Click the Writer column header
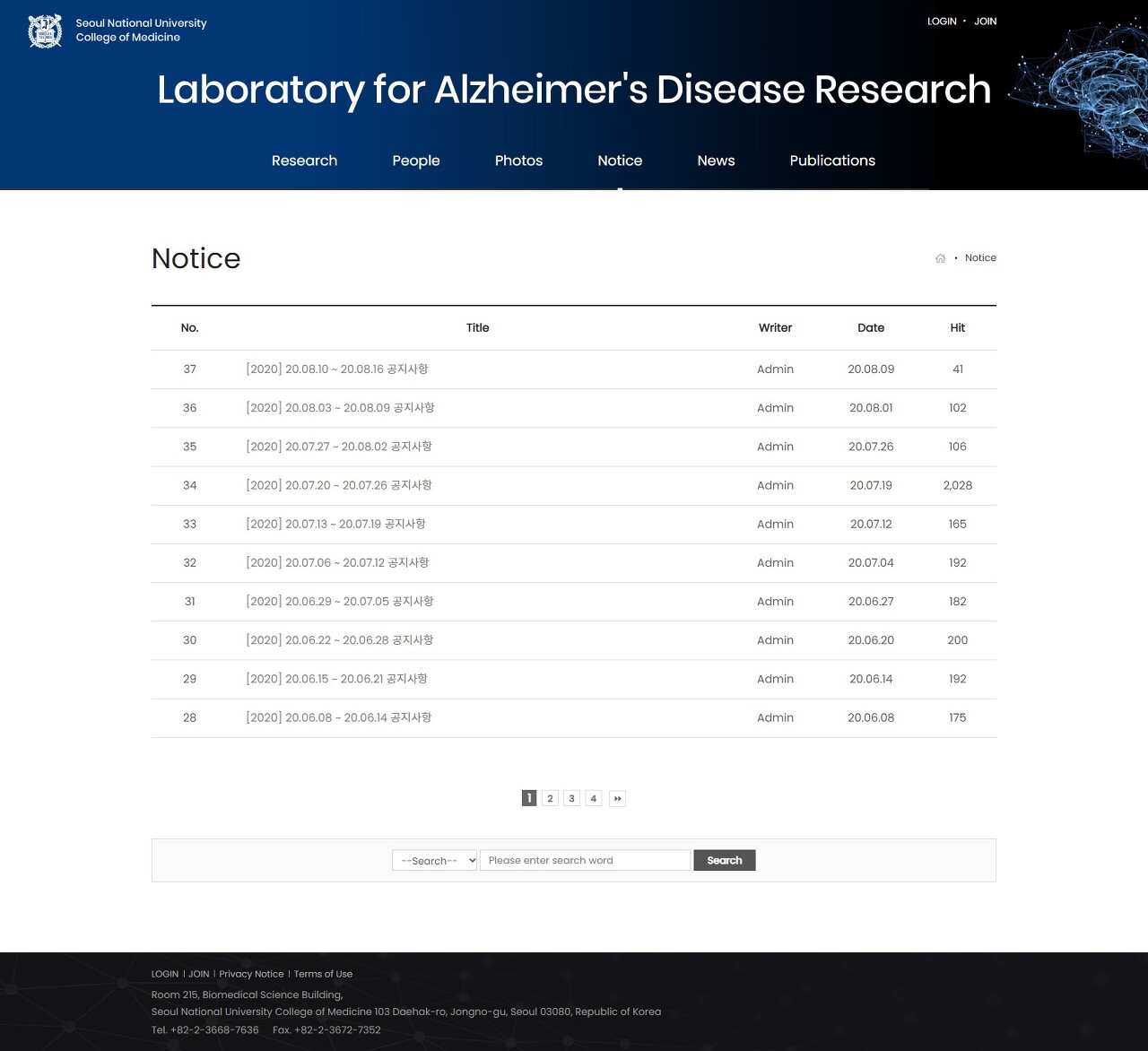 coord(775,328)
